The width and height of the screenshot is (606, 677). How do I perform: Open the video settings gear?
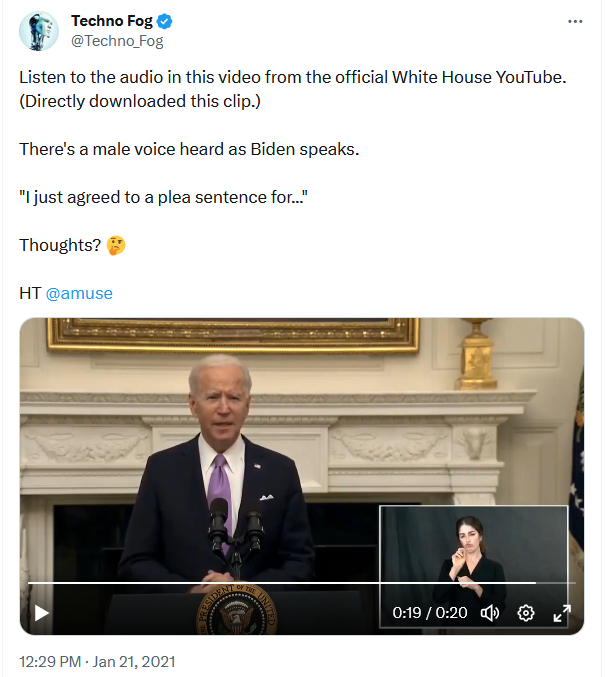click(x=526, y=613)
